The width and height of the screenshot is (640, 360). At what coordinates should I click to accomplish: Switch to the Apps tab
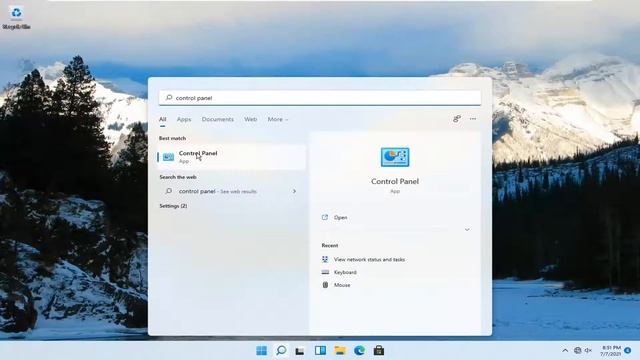click(184, 119)
